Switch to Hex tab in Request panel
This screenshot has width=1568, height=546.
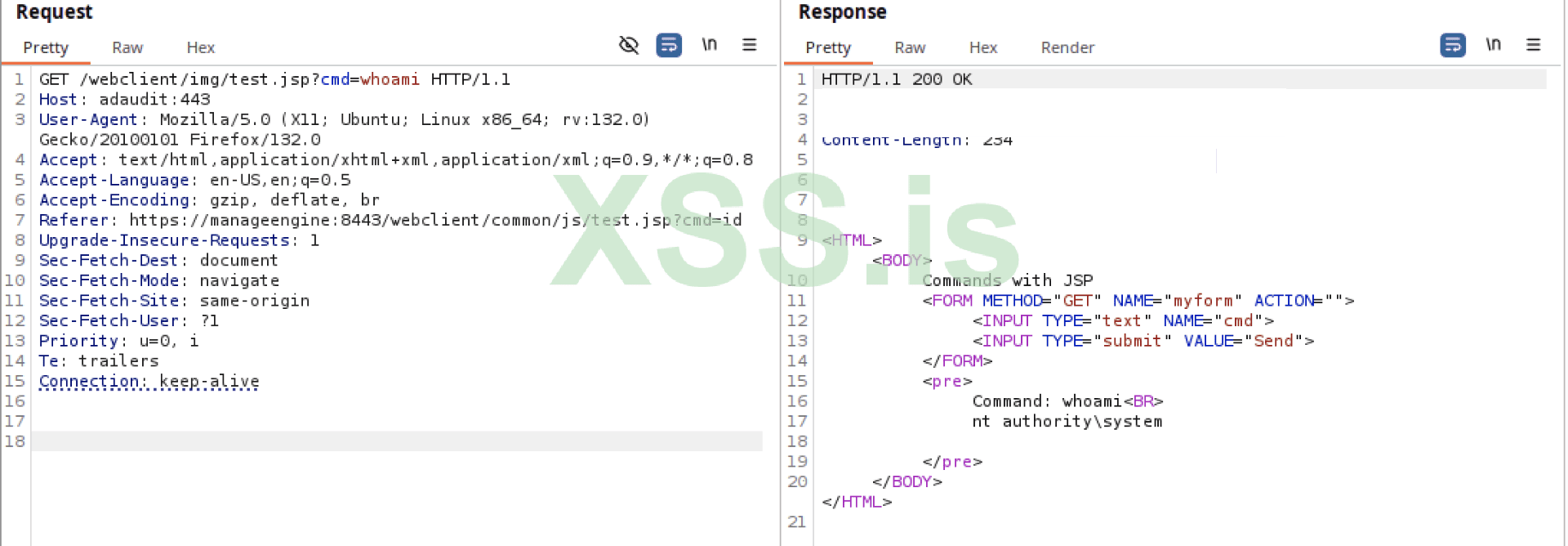pos(200,47)
